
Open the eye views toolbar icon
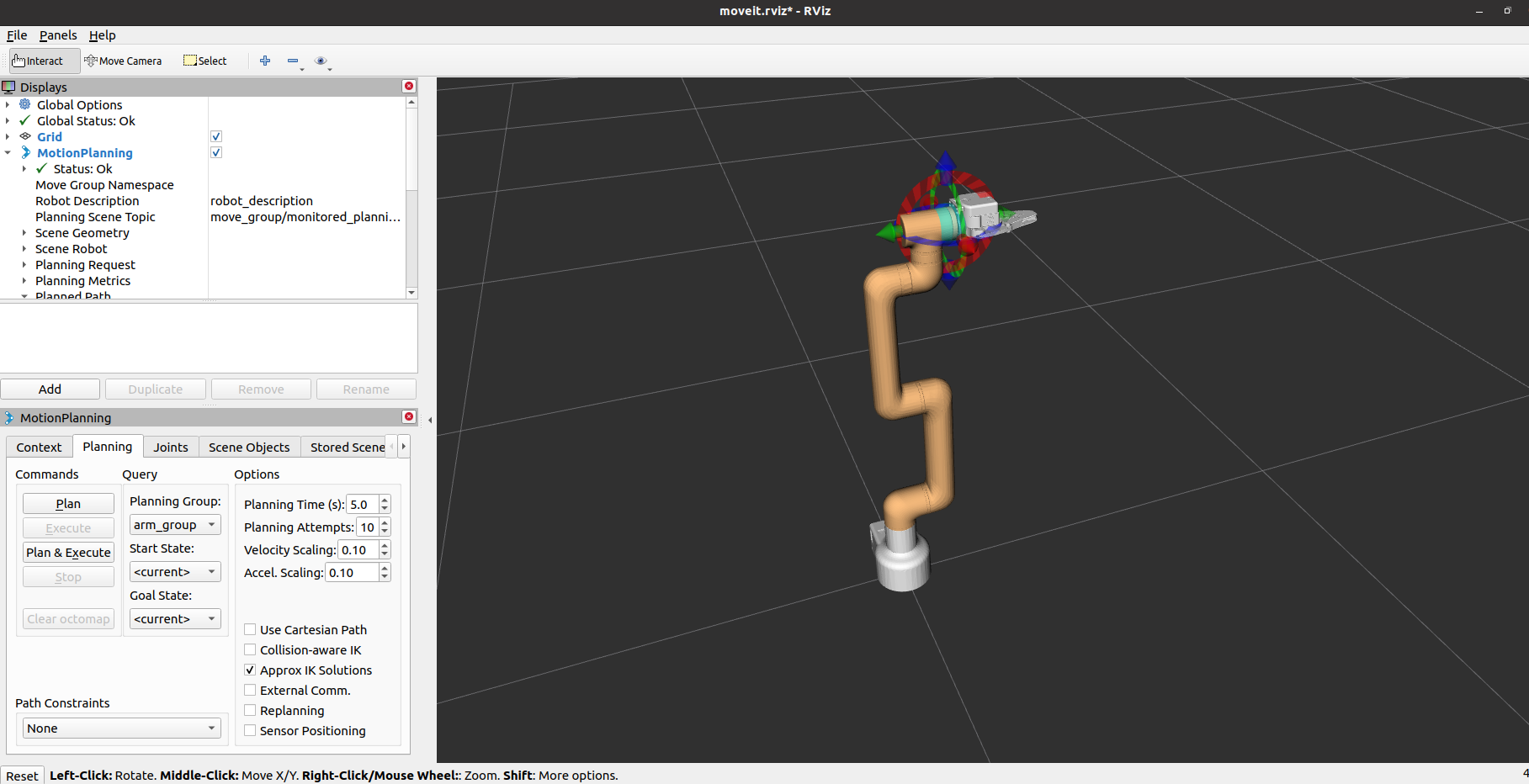[321, 61]
